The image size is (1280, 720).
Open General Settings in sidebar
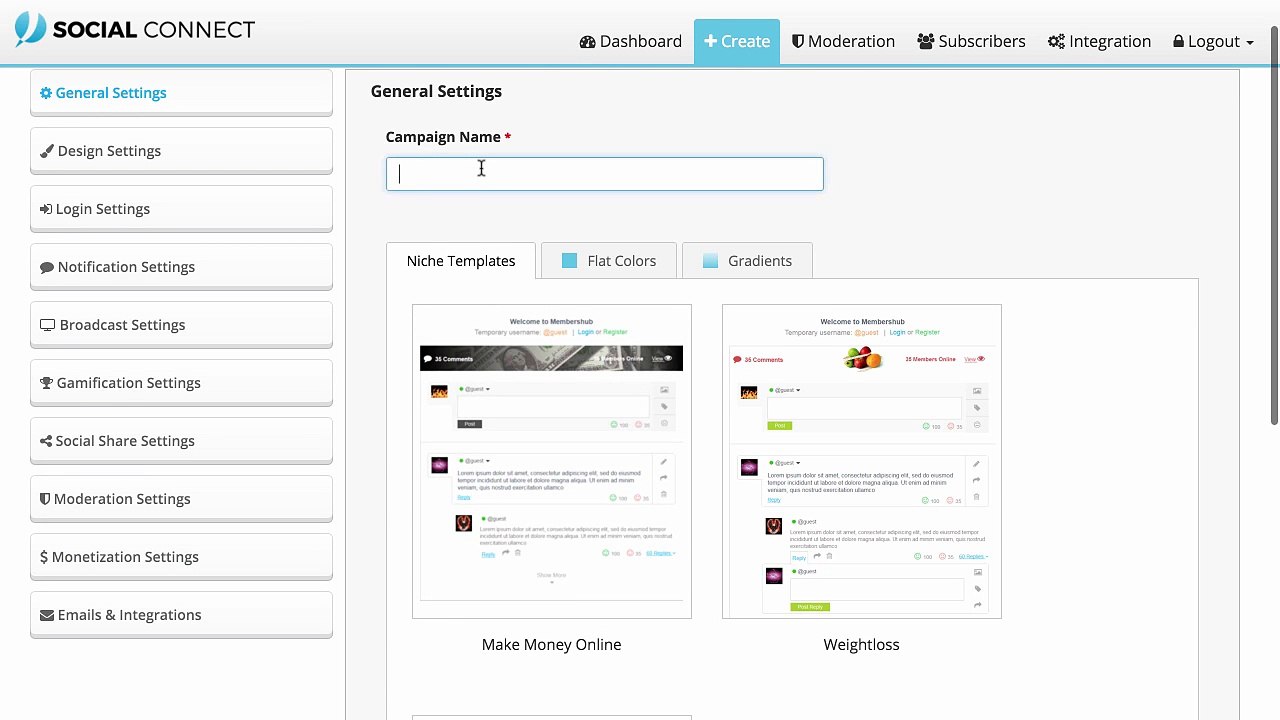(181, 93)
